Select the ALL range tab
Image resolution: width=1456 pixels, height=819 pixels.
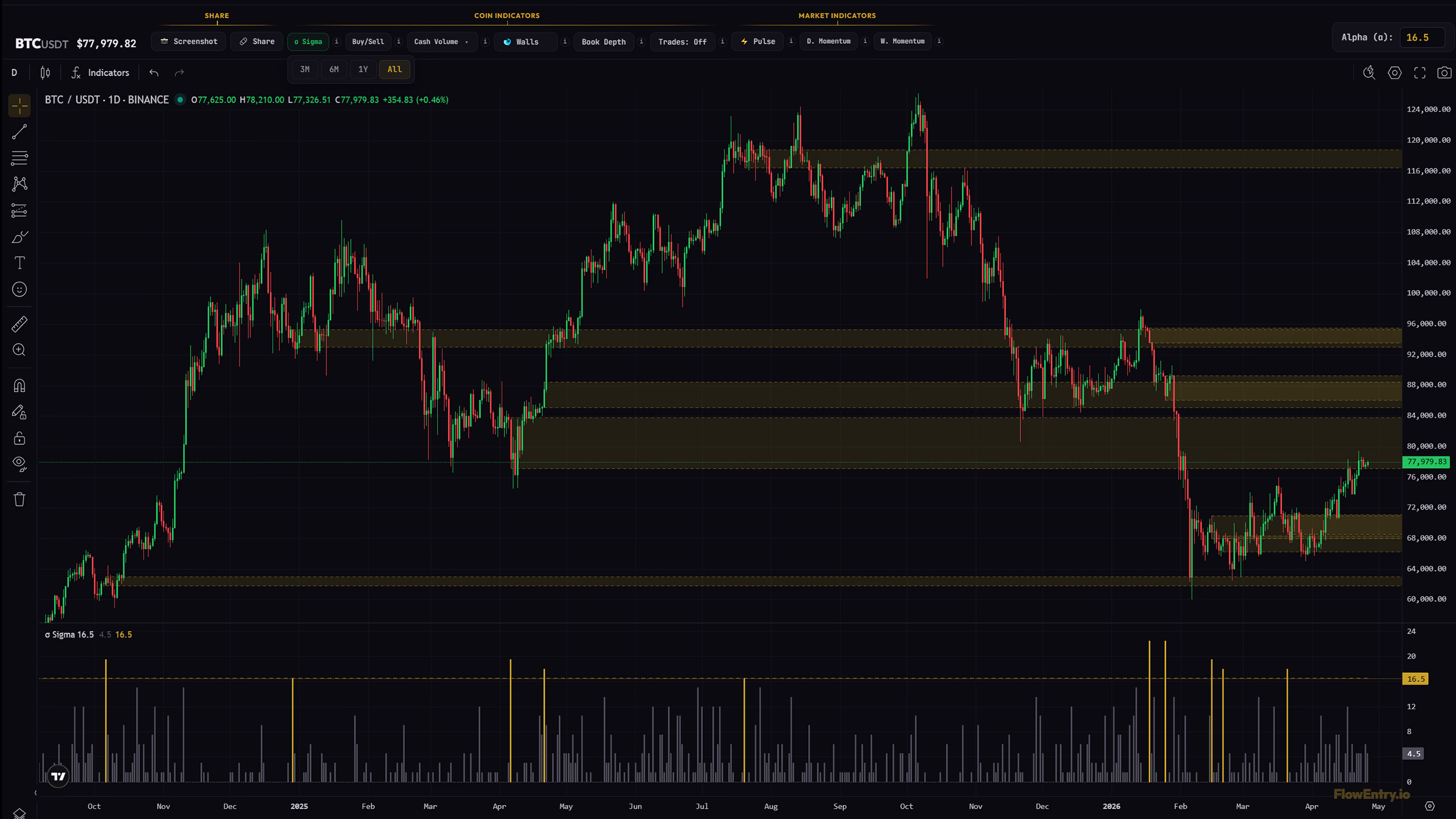tap(395, 69)
